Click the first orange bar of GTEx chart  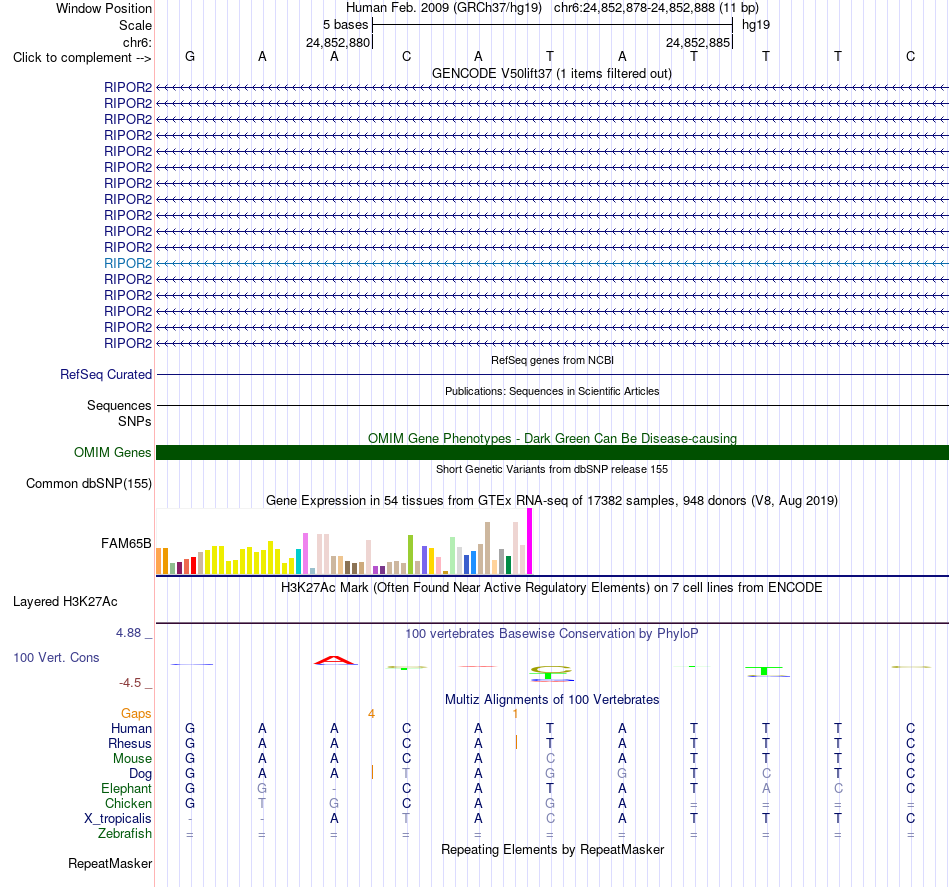159,561
